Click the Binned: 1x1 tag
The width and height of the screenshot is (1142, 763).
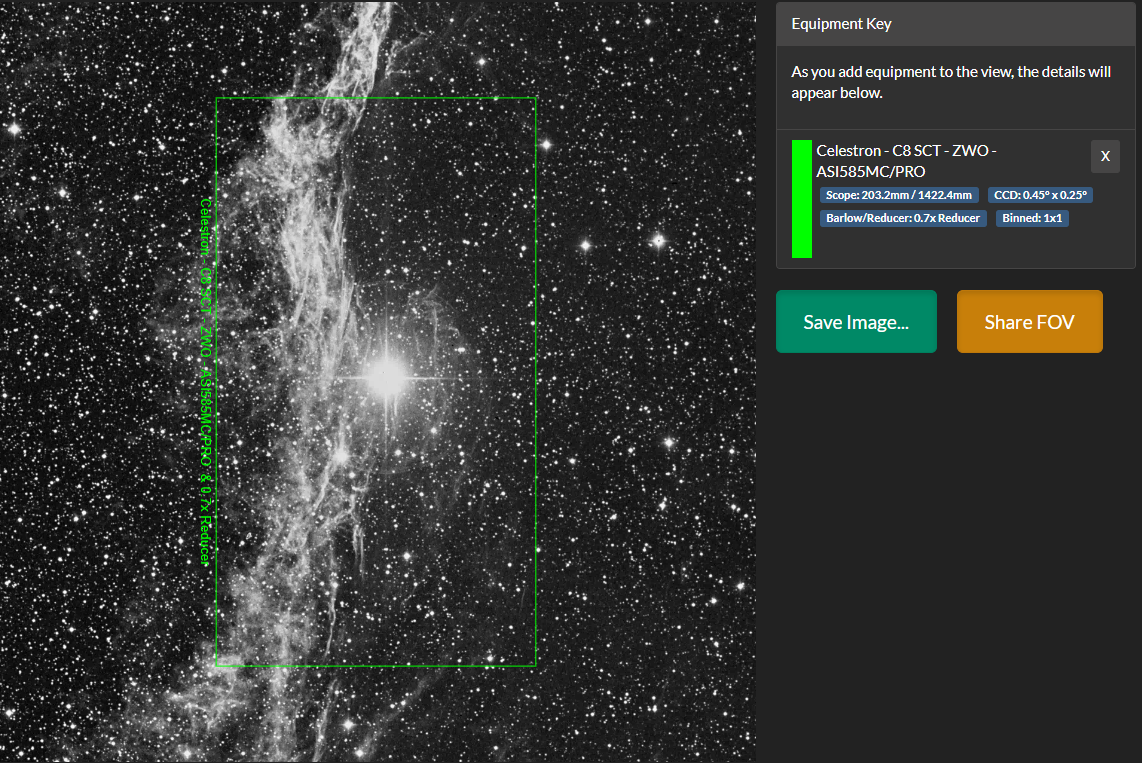point(1032,218)
